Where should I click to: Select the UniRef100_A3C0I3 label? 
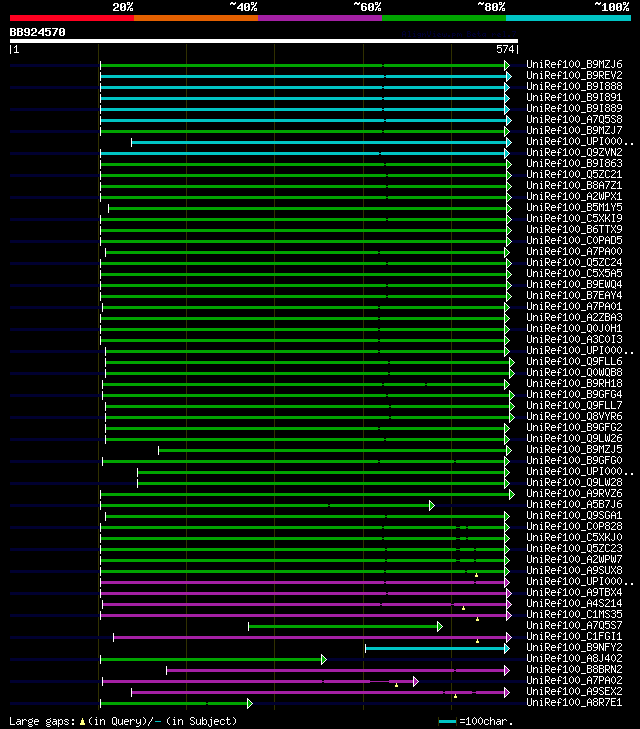click(x=574, y=339)
